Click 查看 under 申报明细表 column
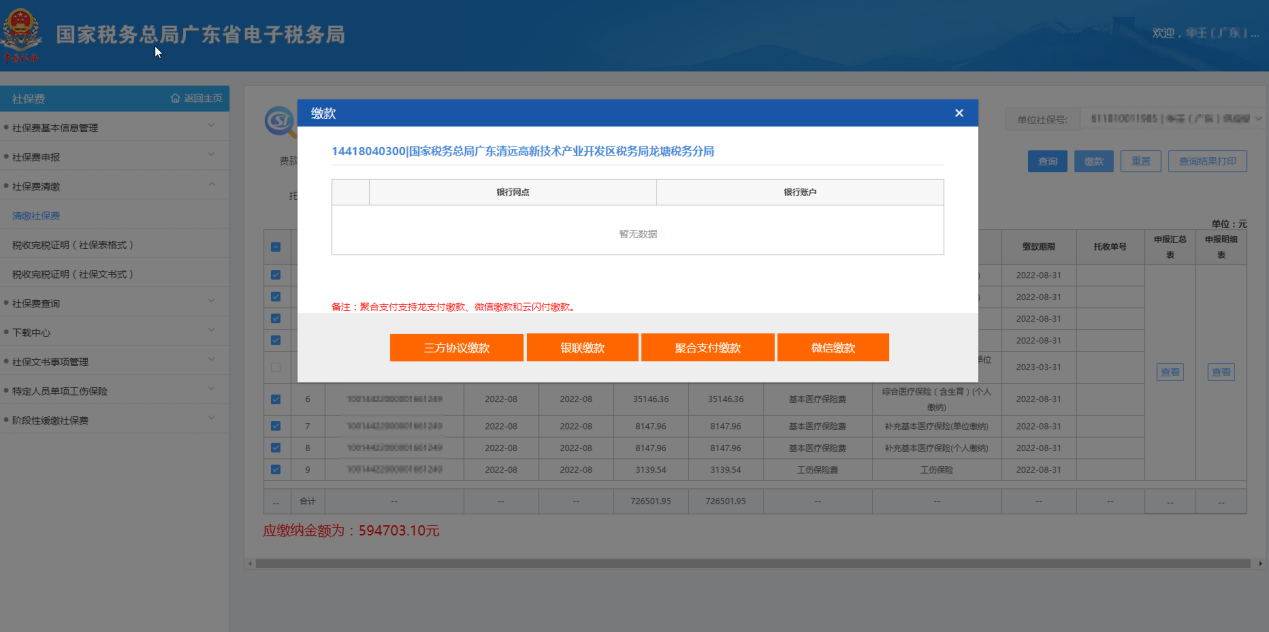1269x632 pixels. [x=1220, y=372]
